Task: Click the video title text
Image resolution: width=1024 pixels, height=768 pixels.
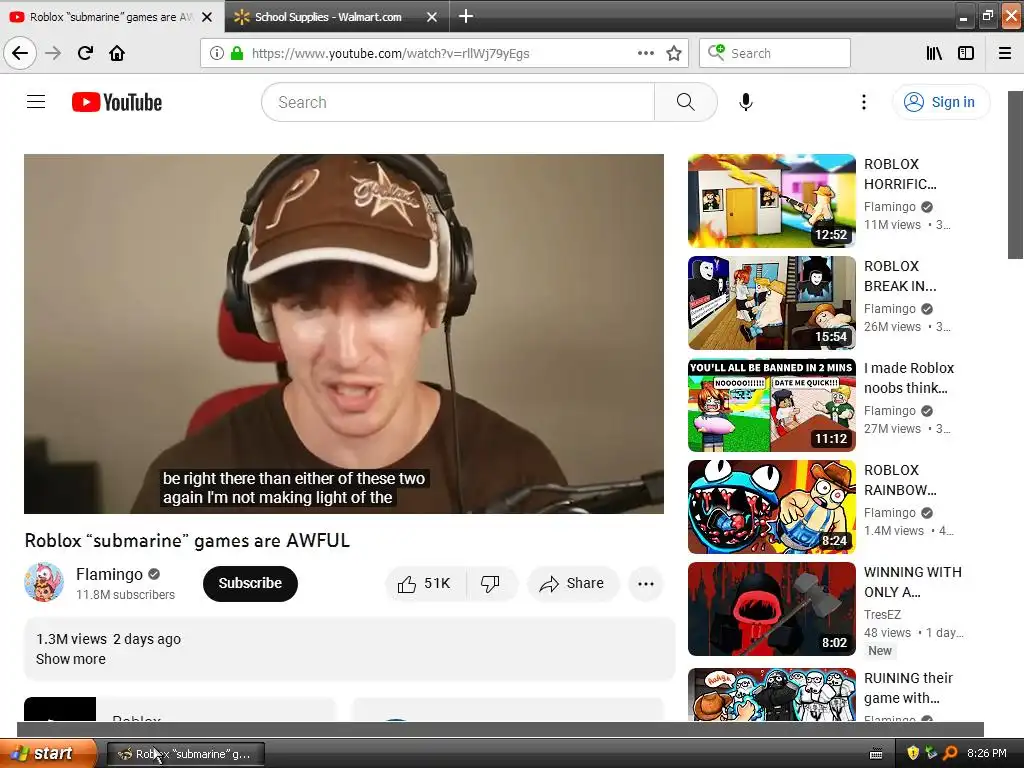Action: coord(187,541)
